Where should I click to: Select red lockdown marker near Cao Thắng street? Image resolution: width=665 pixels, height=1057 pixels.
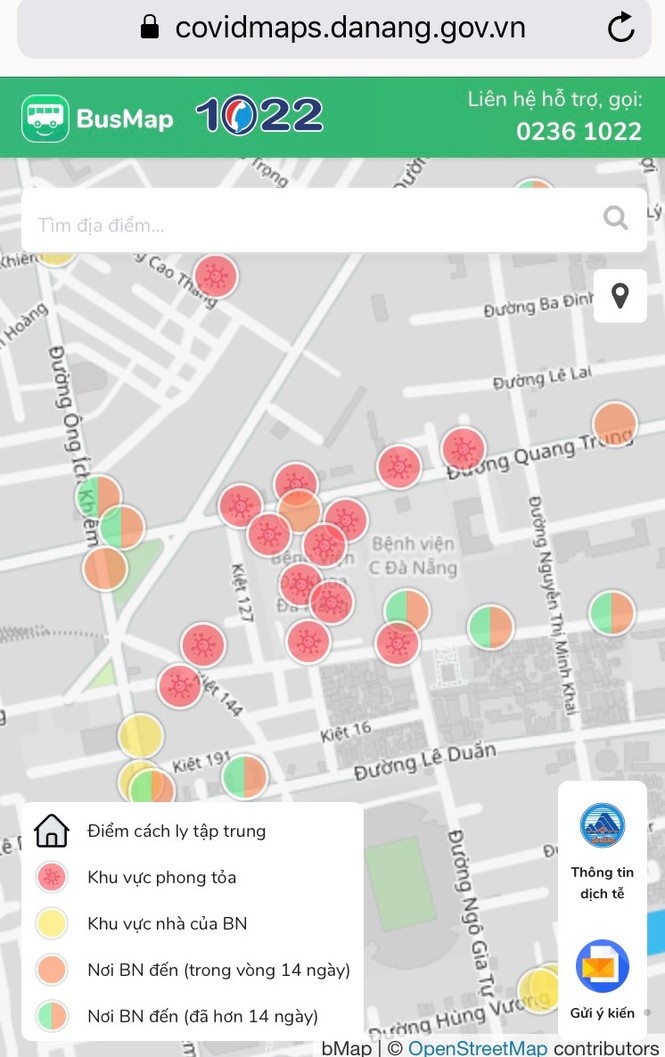point(216,276)
